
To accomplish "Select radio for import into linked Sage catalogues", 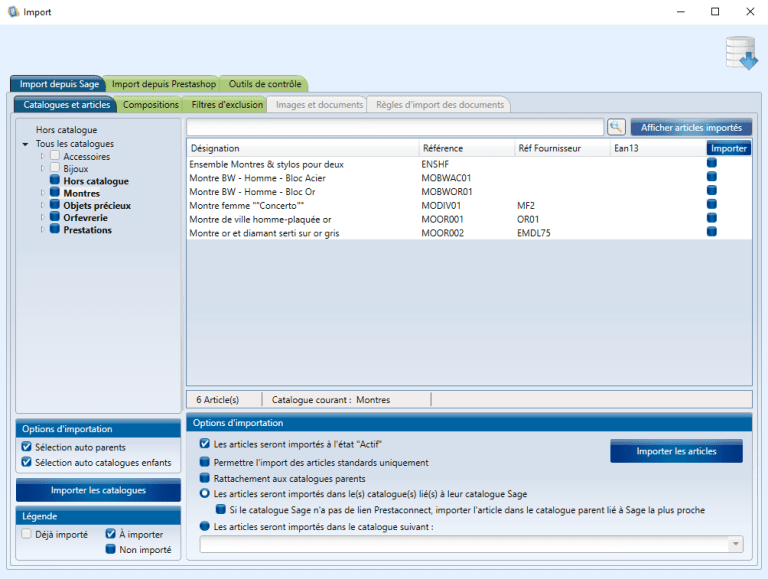I will pos(205,493).
